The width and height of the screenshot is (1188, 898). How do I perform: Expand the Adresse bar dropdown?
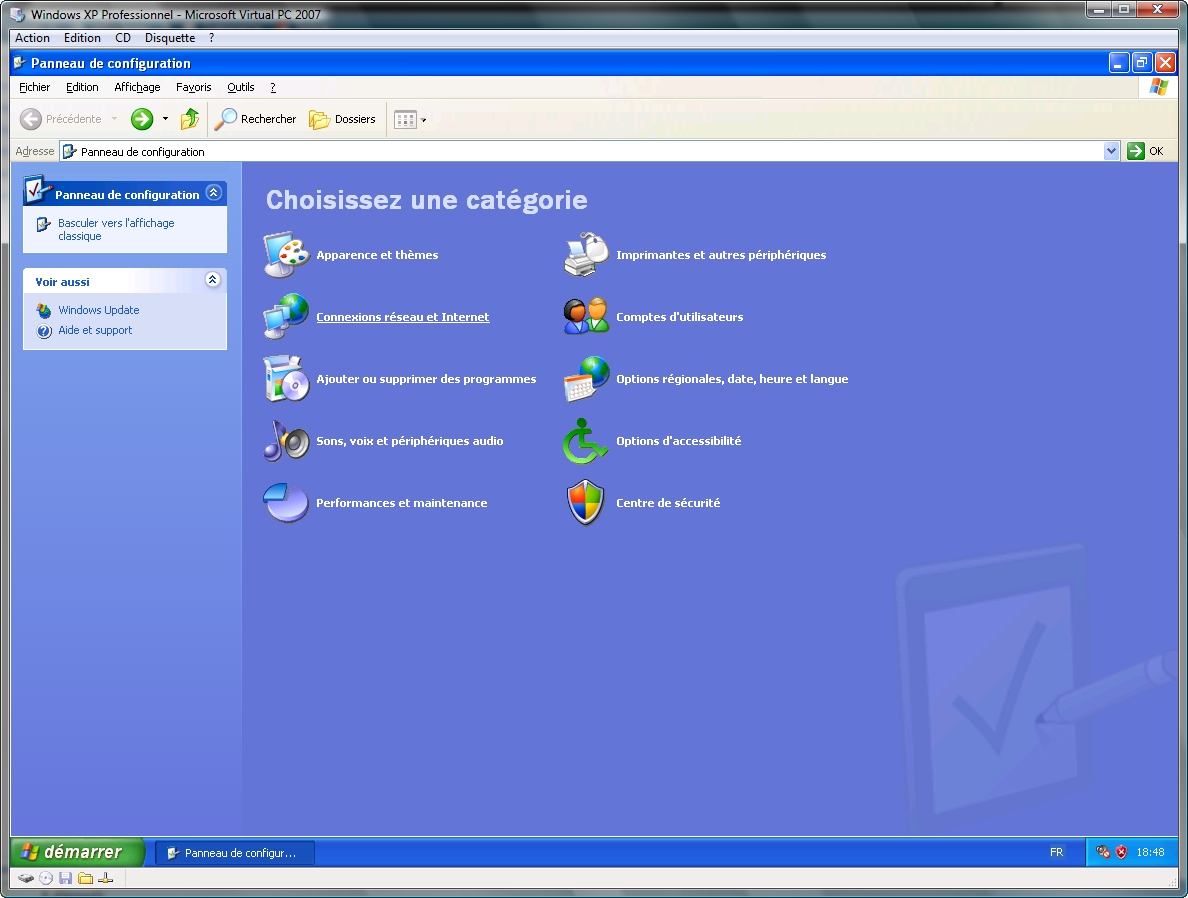tap(1111, 151)
